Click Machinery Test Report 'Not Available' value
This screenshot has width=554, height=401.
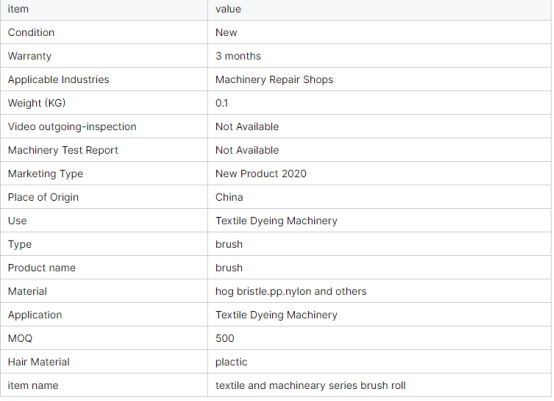click(x=247, y=151)
